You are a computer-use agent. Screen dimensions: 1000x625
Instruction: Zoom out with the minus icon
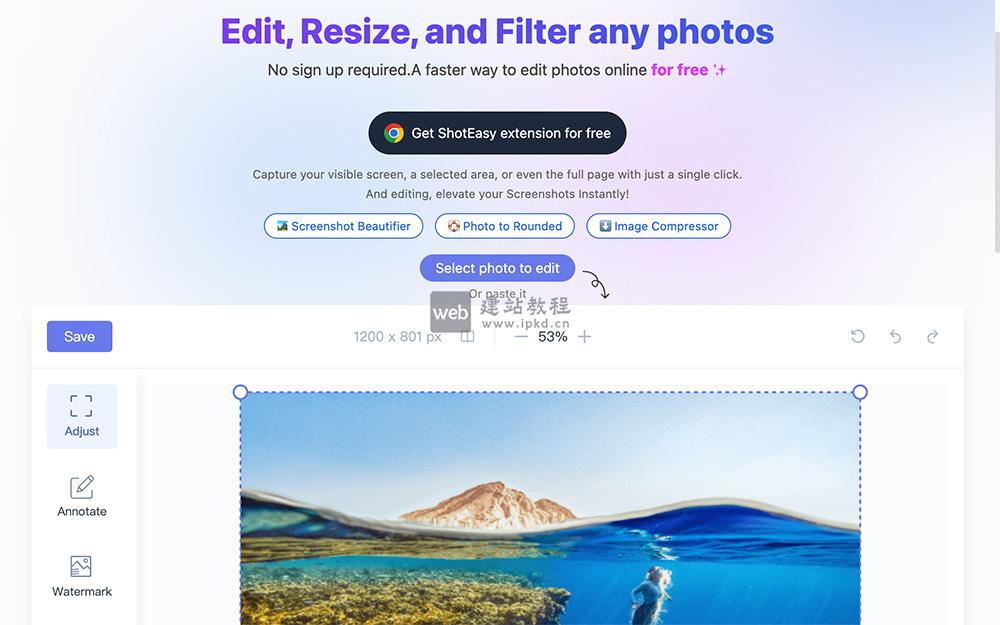[x=521, y=336]
